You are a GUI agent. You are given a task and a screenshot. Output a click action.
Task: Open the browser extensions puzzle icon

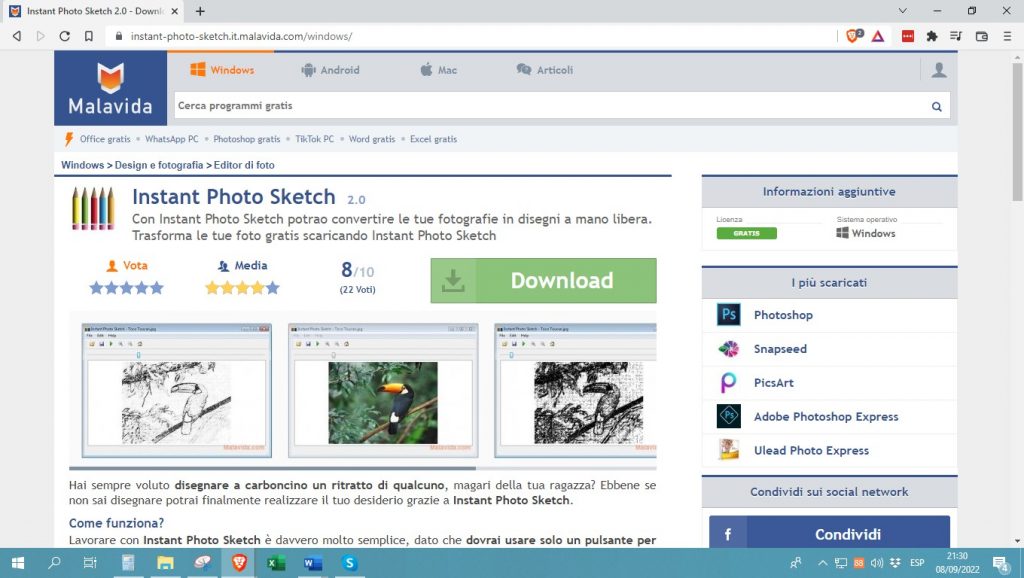pyautogui.click(x=932, y=36)
